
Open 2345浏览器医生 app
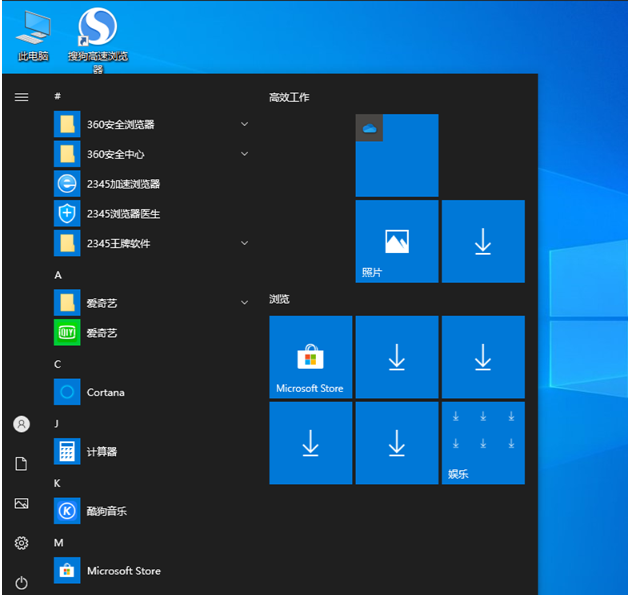tap(122, 214)
